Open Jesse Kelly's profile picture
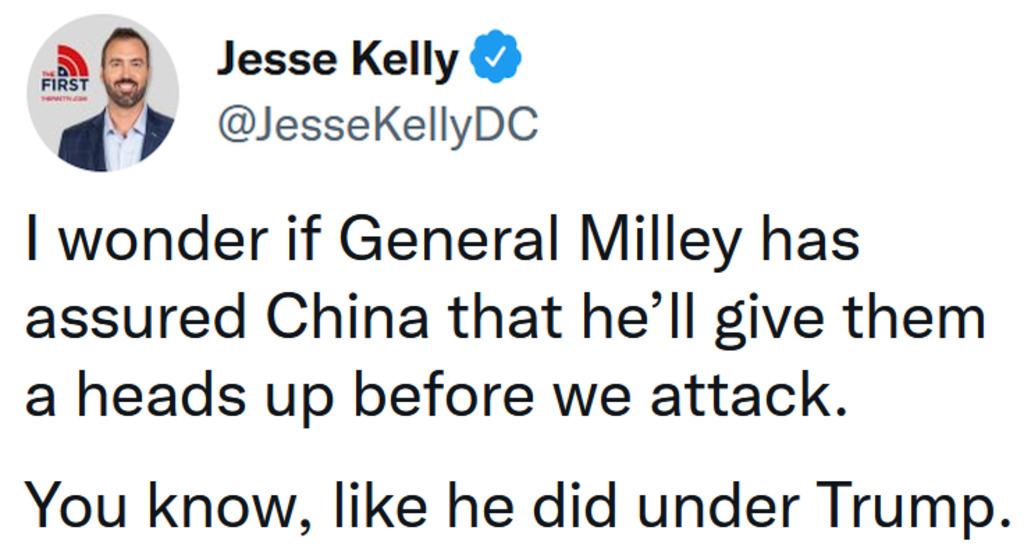Image resolution: width=1024 pixels, height=548 pixels. 103,93
